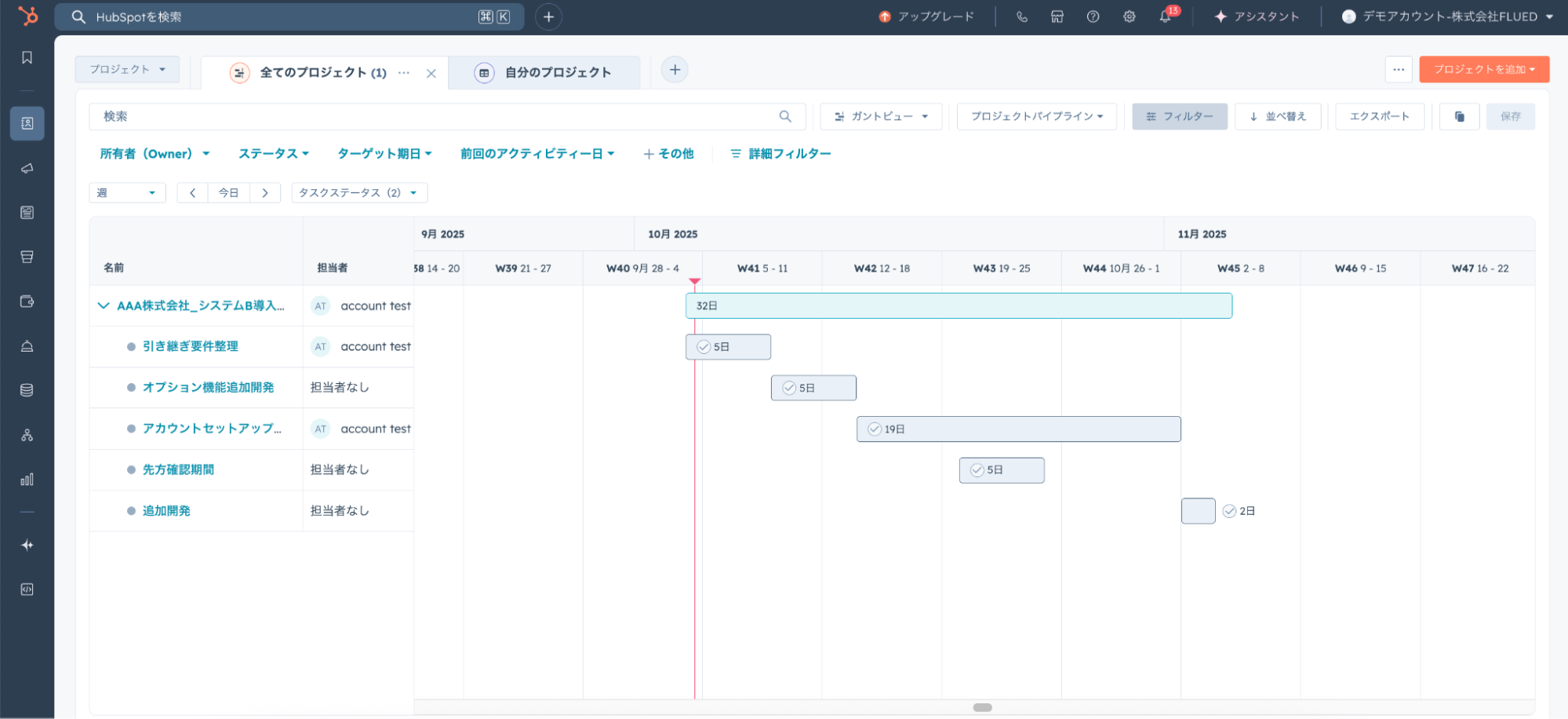Open the help question mark icon

[1093, 16]
